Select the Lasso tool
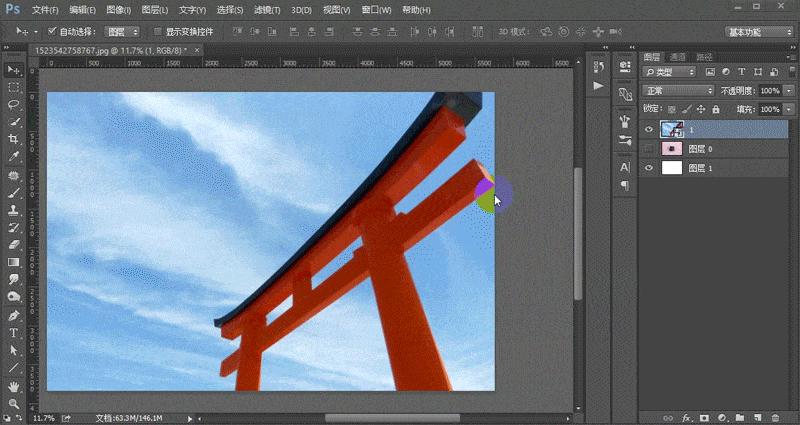The image size is (800, 425). pyautogui.click(x=14, y=104)
